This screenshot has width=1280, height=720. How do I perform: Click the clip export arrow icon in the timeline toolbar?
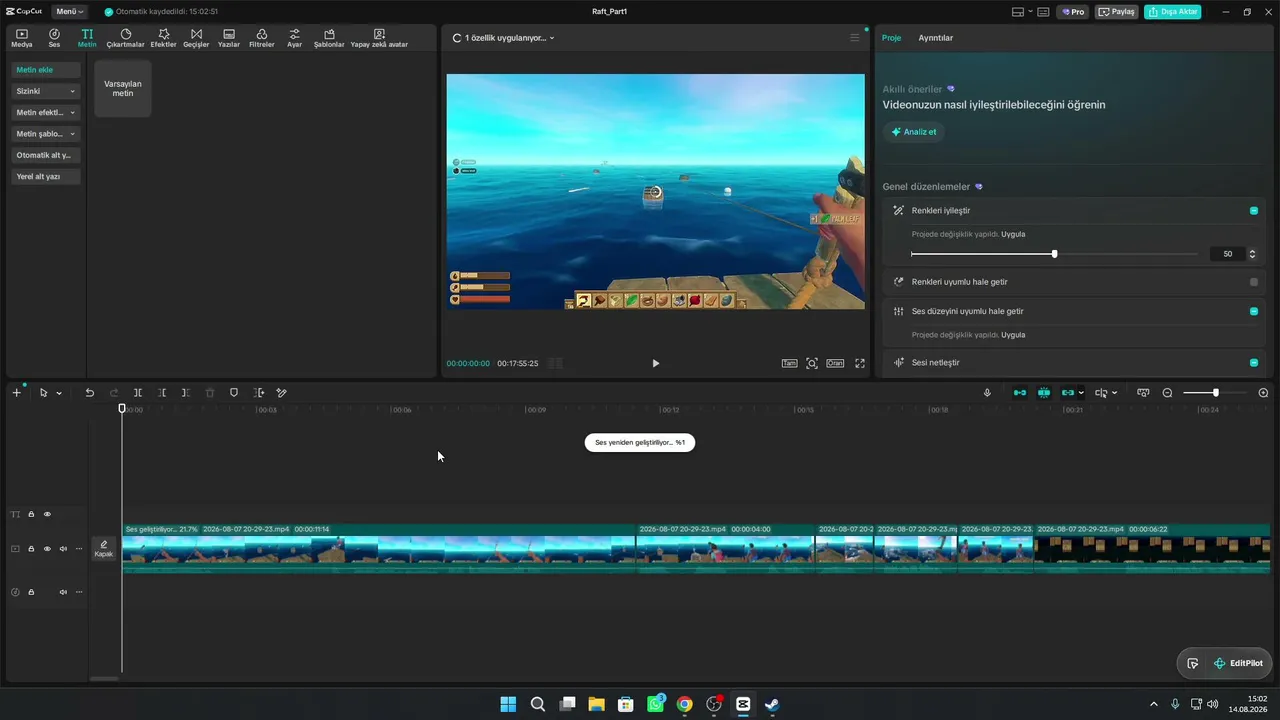(x=259, y=393)
